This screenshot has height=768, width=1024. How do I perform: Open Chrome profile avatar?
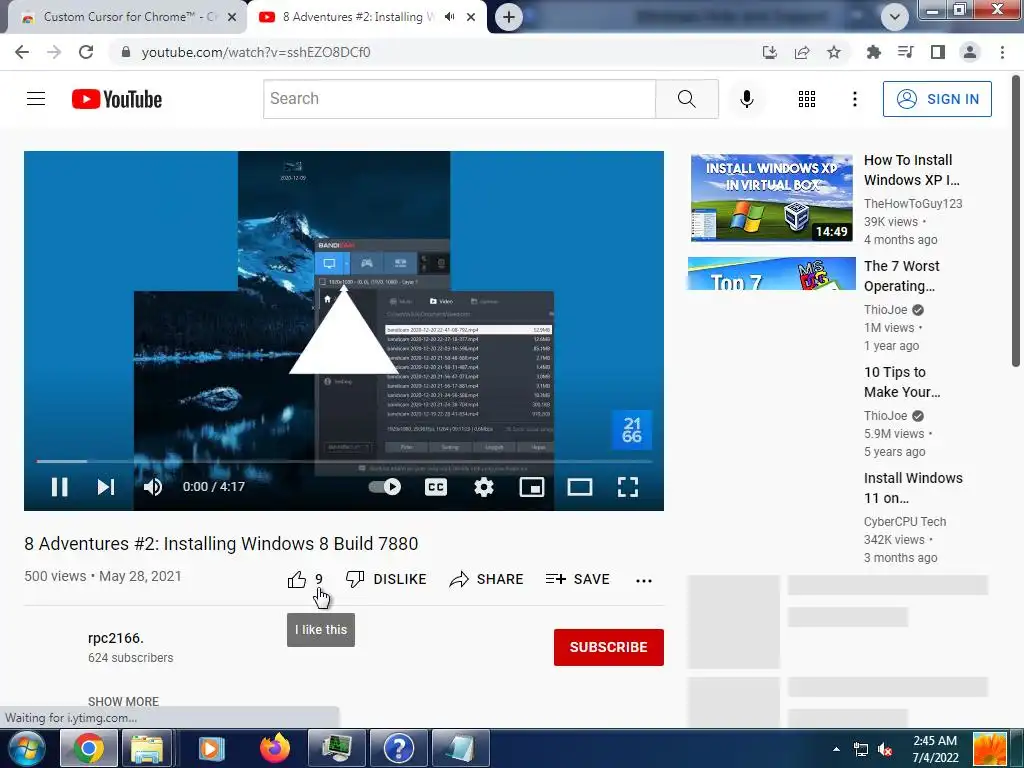tap(970, 52)
